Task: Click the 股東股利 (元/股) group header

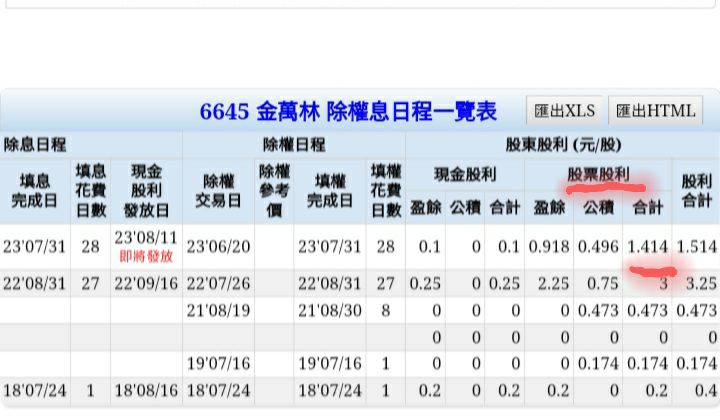Action: 563,145
